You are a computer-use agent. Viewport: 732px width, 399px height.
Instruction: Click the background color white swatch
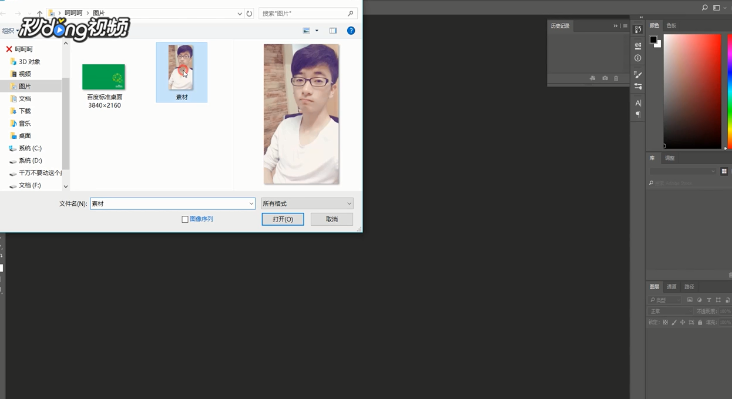pos(659,44)
